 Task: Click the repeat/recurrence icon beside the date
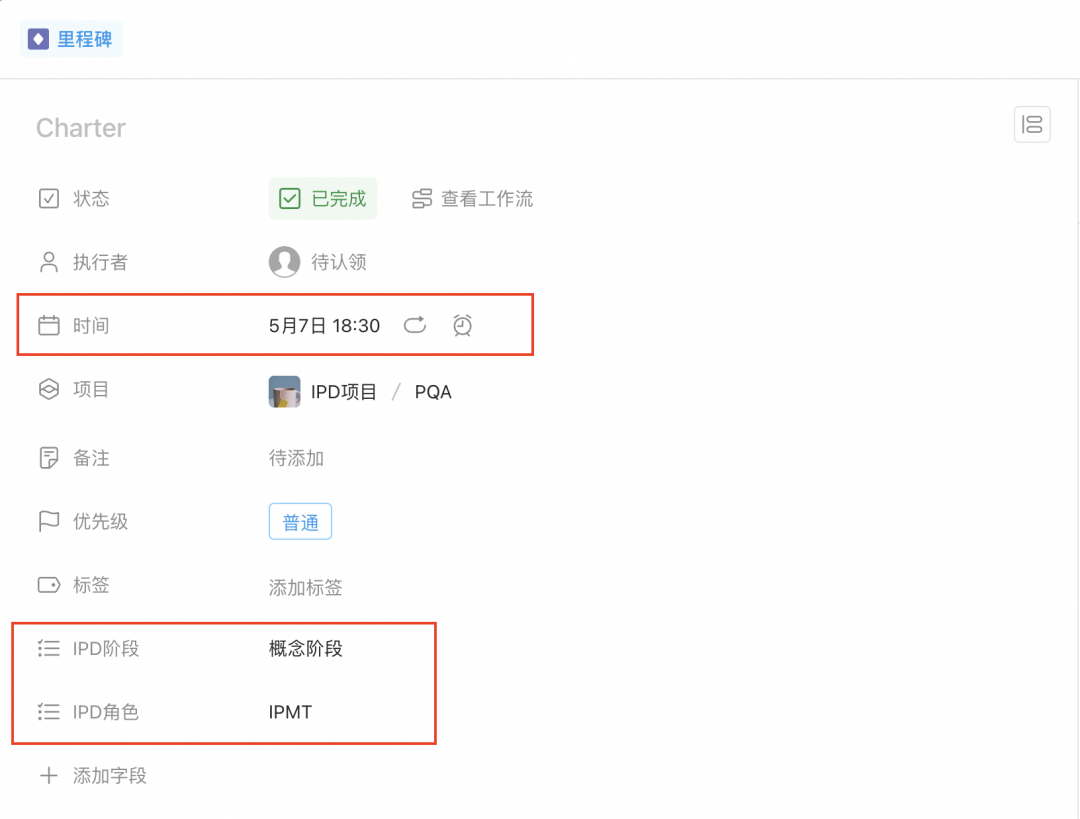414,325
